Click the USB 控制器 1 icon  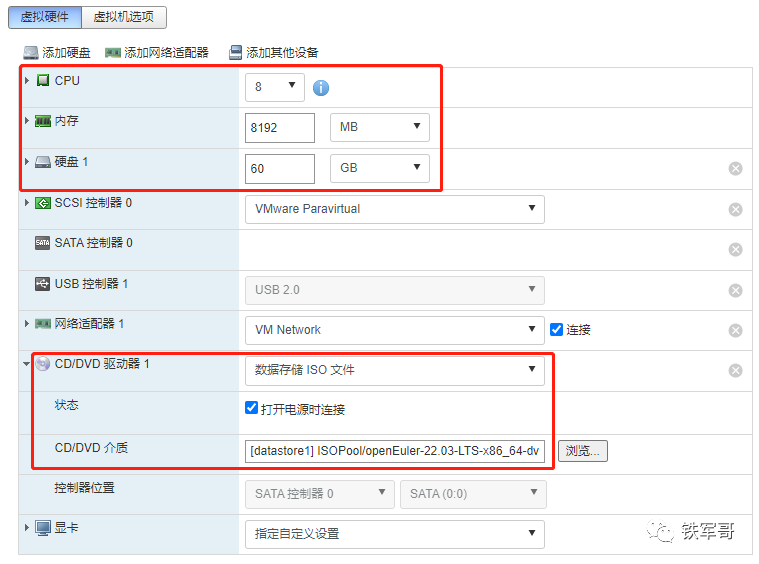43,284
